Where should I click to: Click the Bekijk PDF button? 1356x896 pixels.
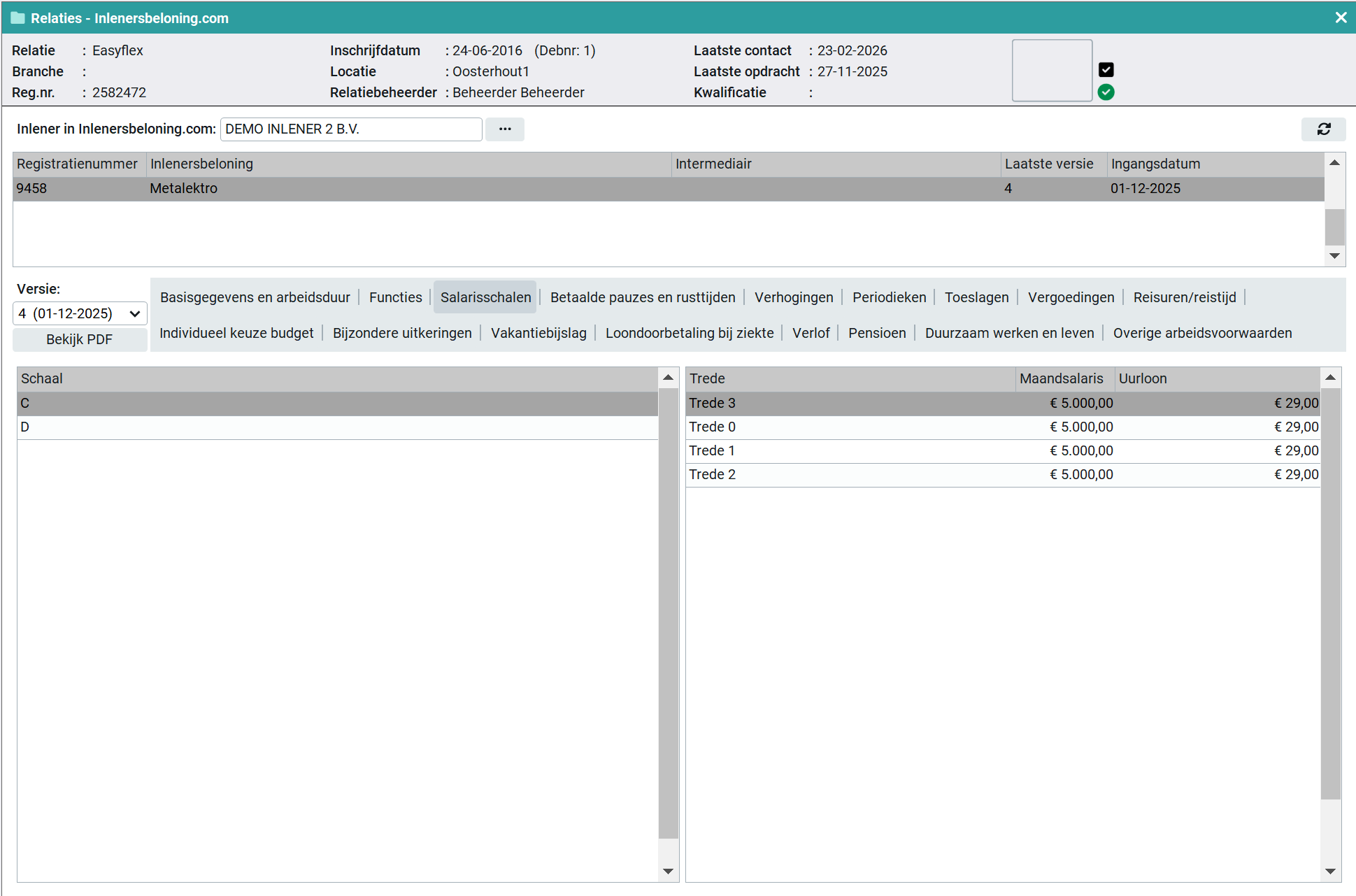click(x=80, y=339)
